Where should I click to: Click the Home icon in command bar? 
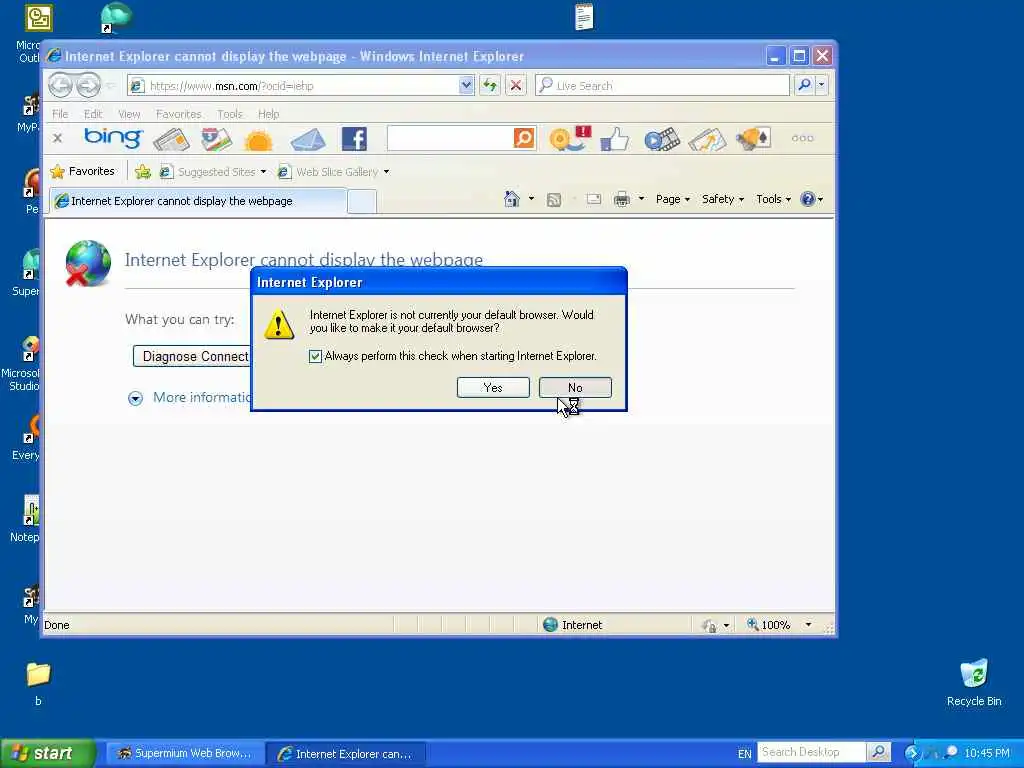coord(512,199)
